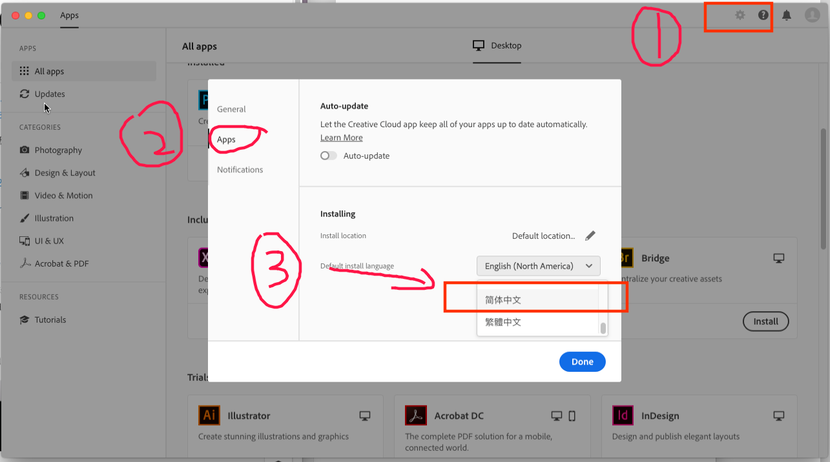Viewport: 830px width, 462px height.
Task: Click the Acrobat DC app name
Action: pyautogui.click(x=459, y=416)
